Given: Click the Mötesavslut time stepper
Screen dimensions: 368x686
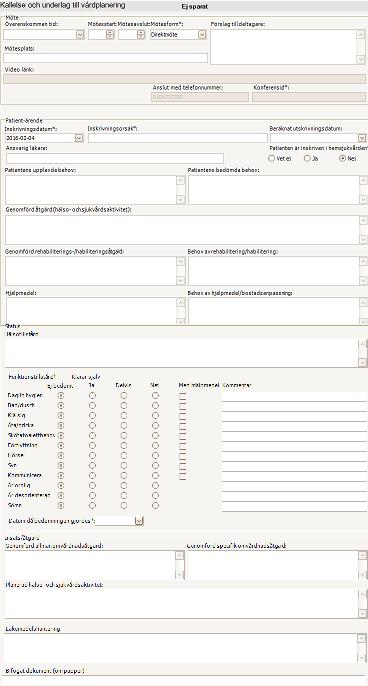Looking at the screenshot, I should 141,35.
